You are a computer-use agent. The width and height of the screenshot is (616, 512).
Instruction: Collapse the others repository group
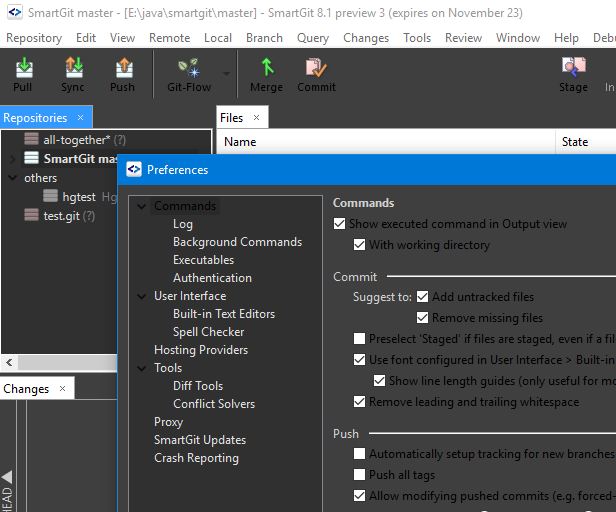pos(13,178)
